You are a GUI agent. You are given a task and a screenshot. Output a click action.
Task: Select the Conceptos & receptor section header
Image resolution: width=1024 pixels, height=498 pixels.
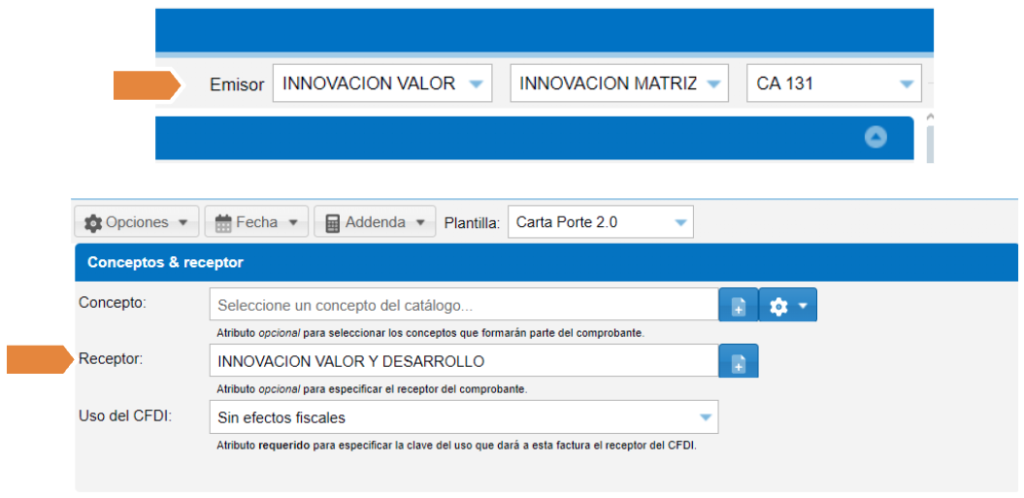(x=166, y=263)
